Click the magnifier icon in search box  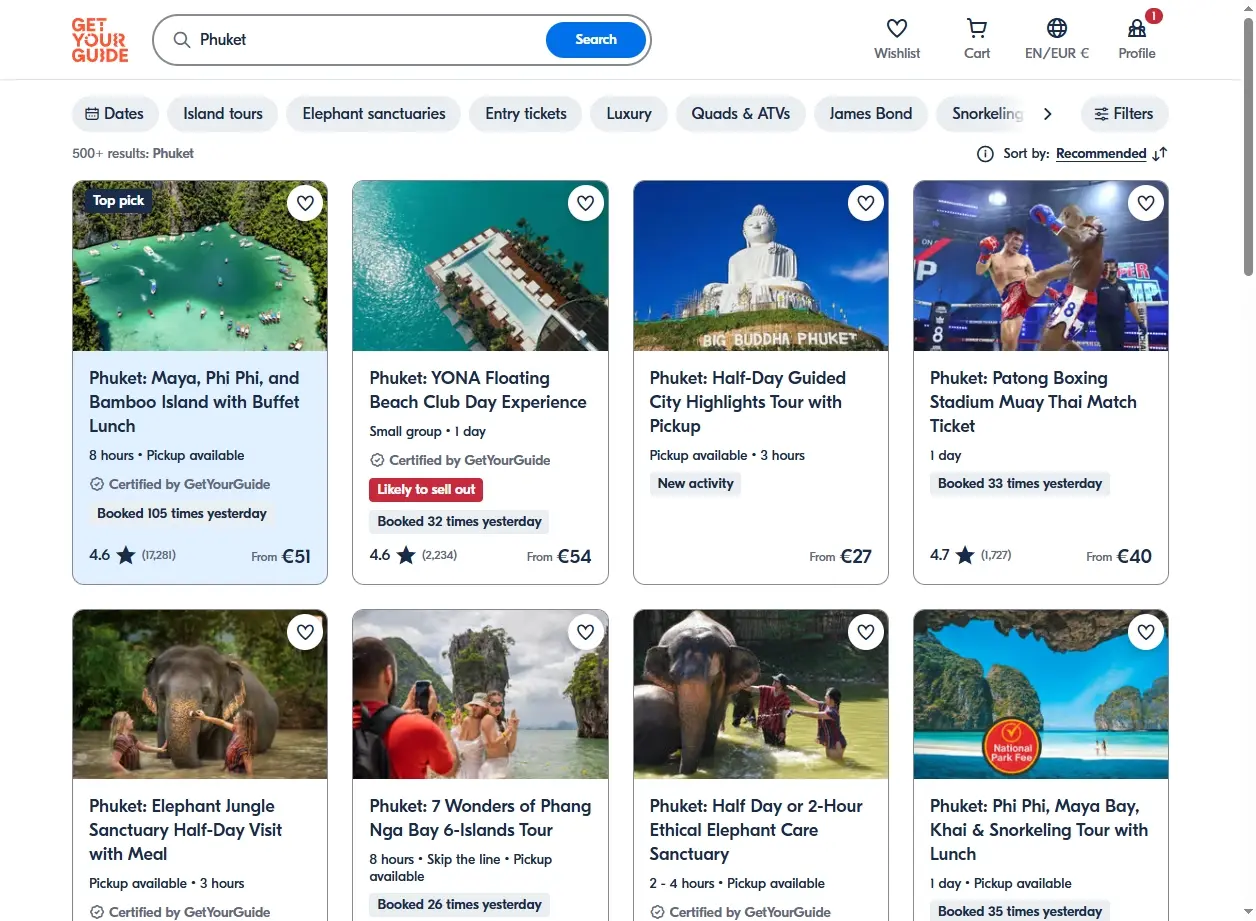pyautogui.click(x=181, y=40)
